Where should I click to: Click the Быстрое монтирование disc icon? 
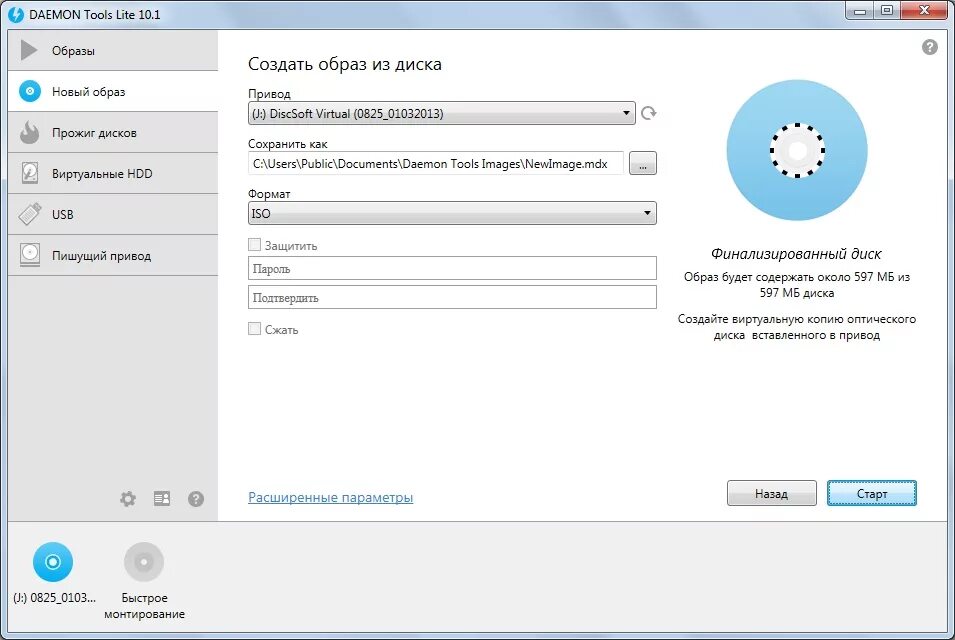pyautogui.click(x=144, y=561)
